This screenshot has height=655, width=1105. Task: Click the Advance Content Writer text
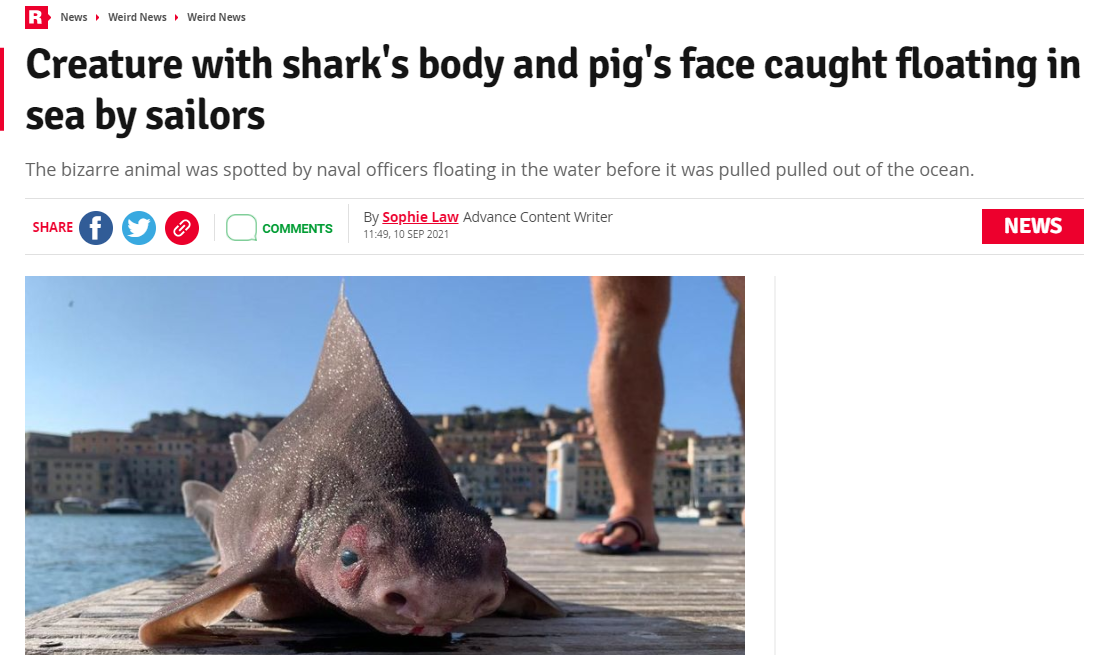click(x=538, y=217)
